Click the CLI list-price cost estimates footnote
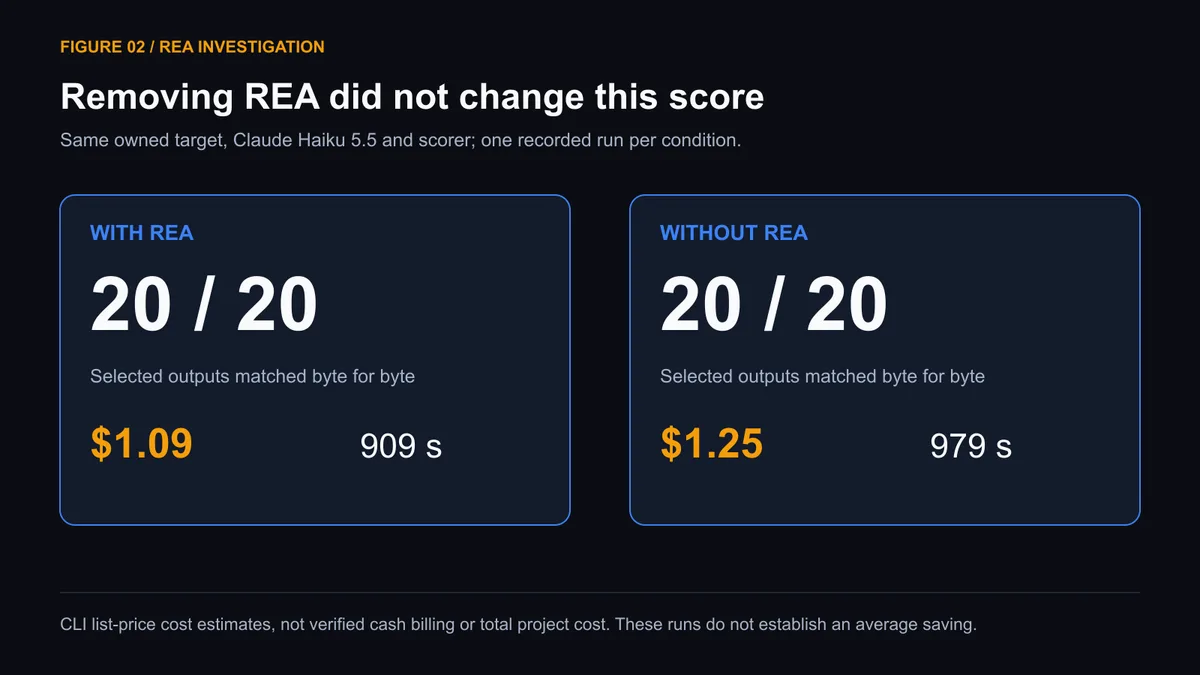Screen dimensions: 1200x675 pyautogui.click(x=518, y=625)
